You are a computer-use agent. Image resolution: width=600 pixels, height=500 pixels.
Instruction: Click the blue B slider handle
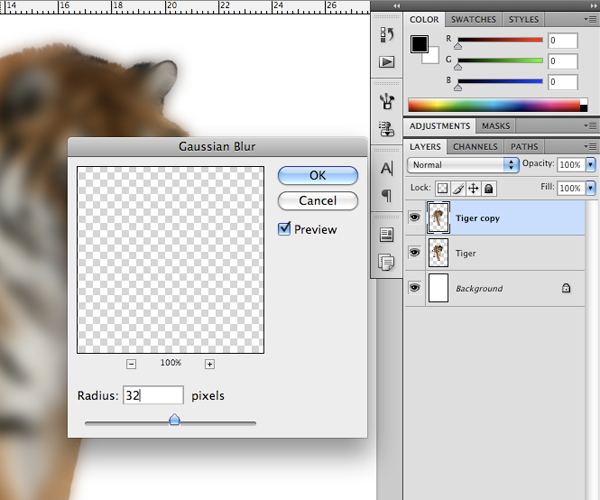(x=458, y=88)
